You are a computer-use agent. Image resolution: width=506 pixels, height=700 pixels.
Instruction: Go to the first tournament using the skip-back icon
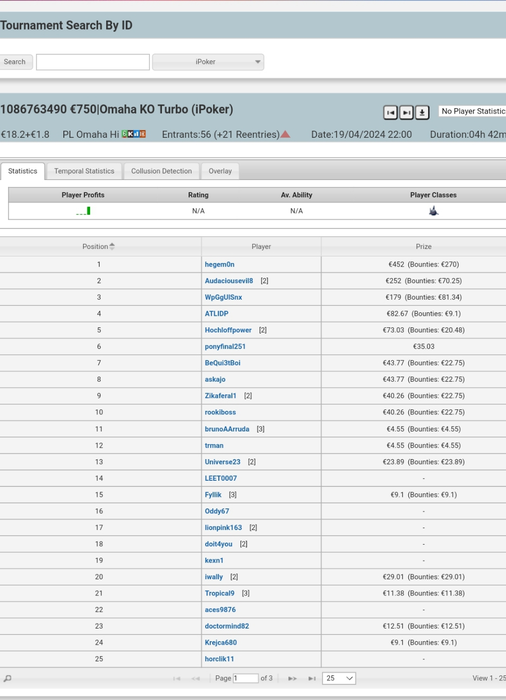[390, 112]
